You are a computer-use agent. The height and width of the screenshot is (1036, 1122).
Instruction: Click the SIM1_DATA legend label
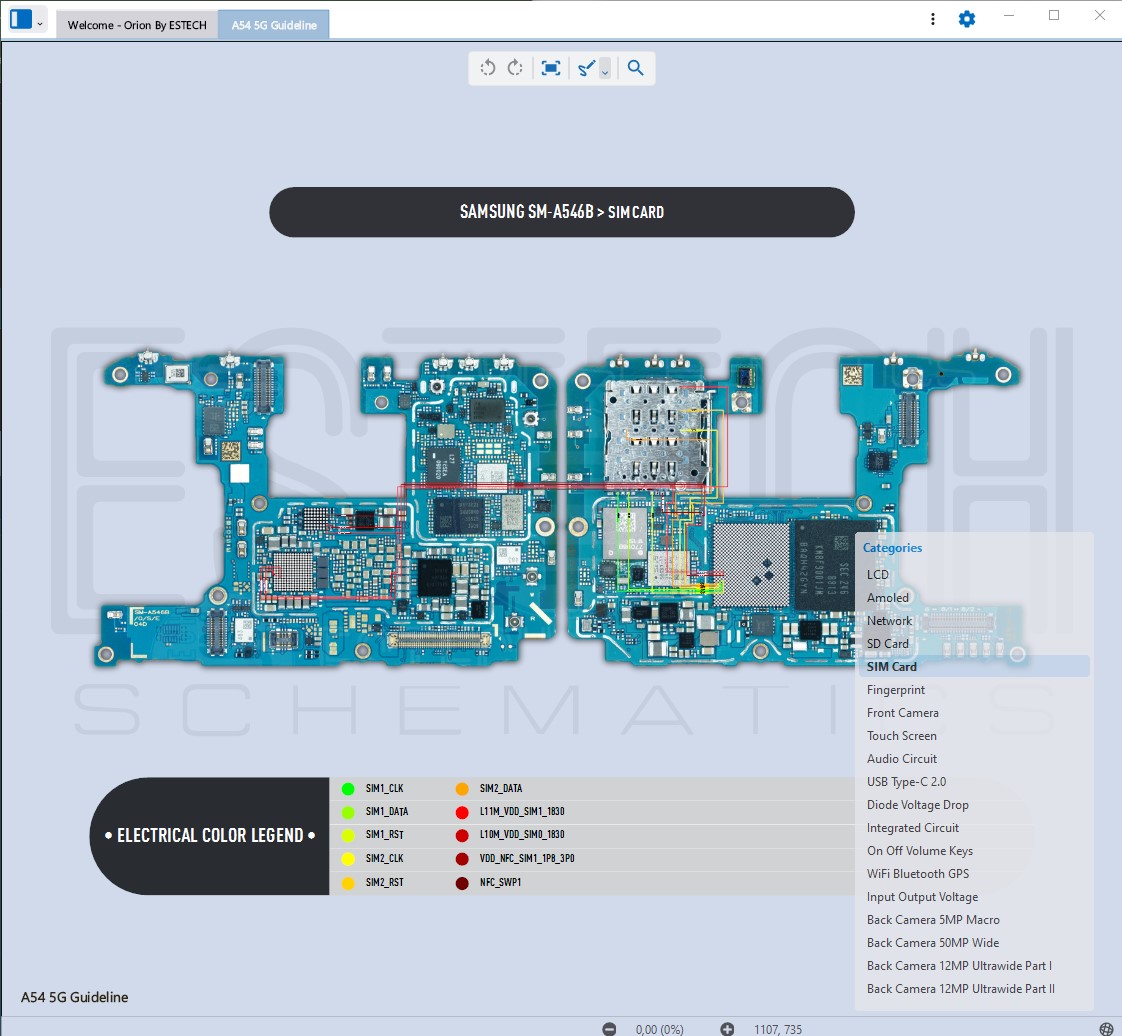[386, 811]
